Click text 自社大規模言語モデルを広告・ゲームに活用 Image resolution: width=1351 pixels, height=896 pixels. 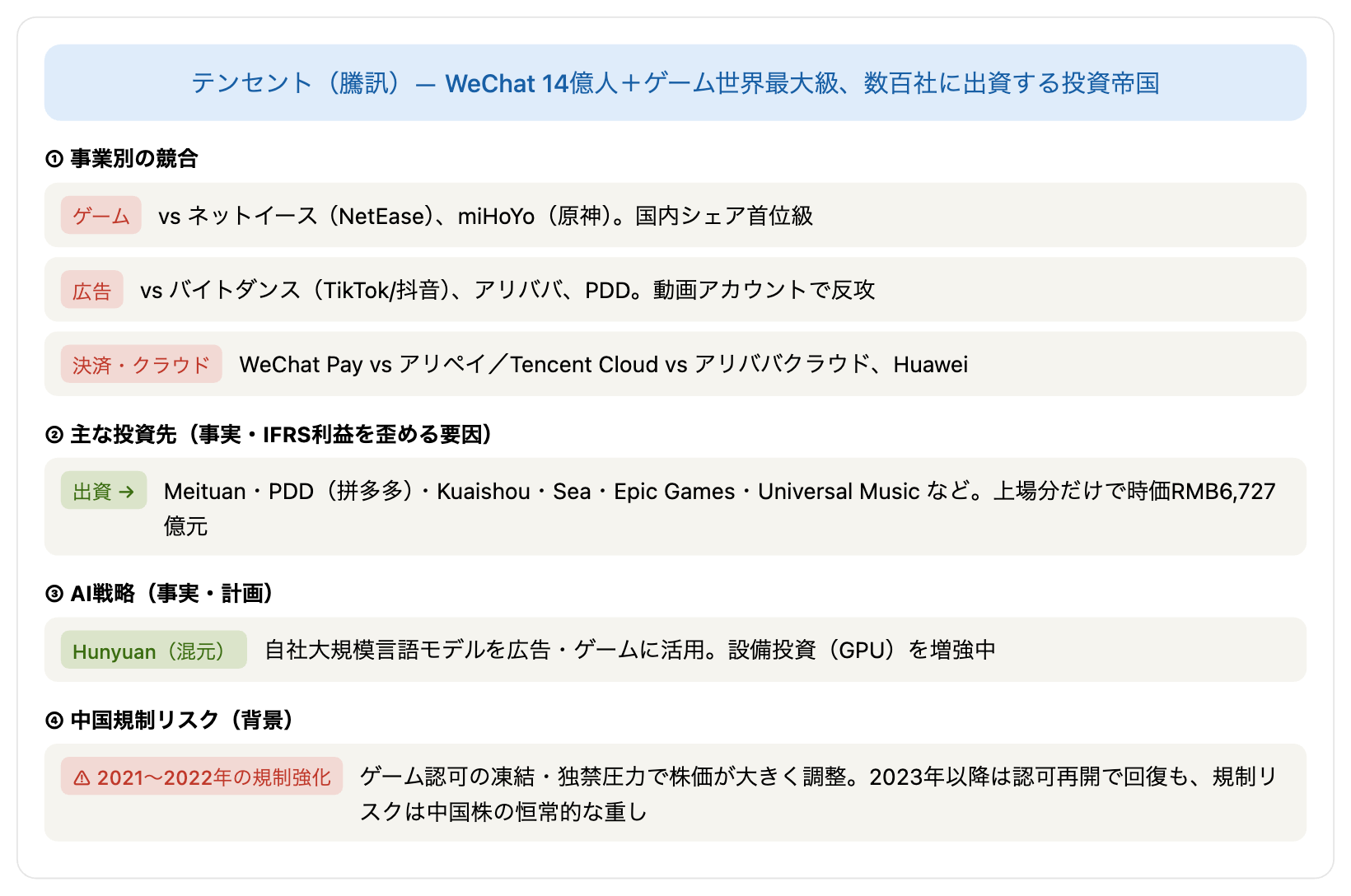(484, 650)
